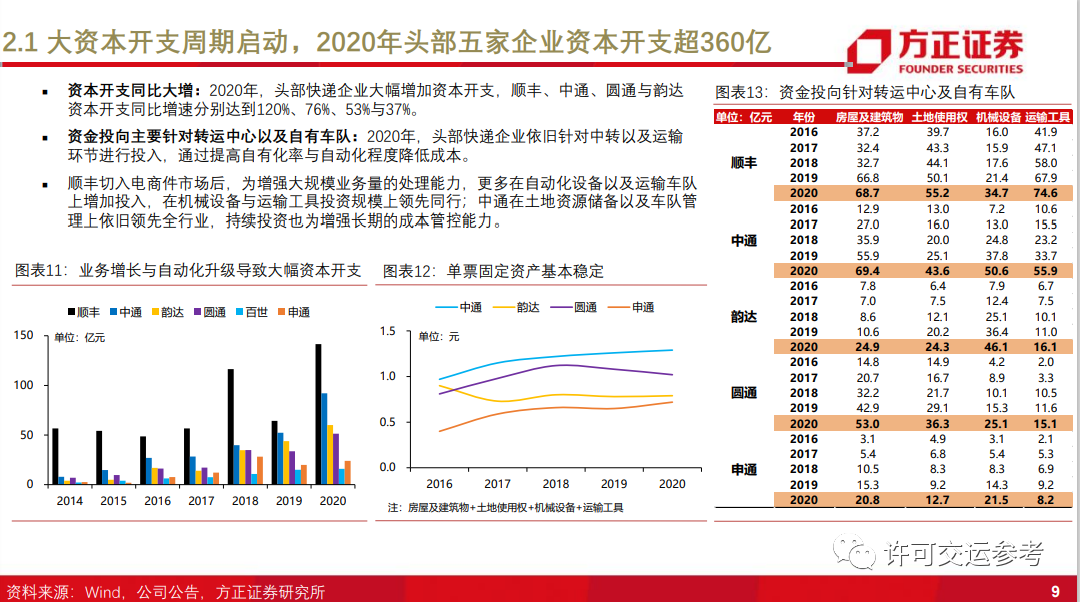Click the black 顺丰 bar for 2018
The image size is (1080, 602).
coord(231,426)
